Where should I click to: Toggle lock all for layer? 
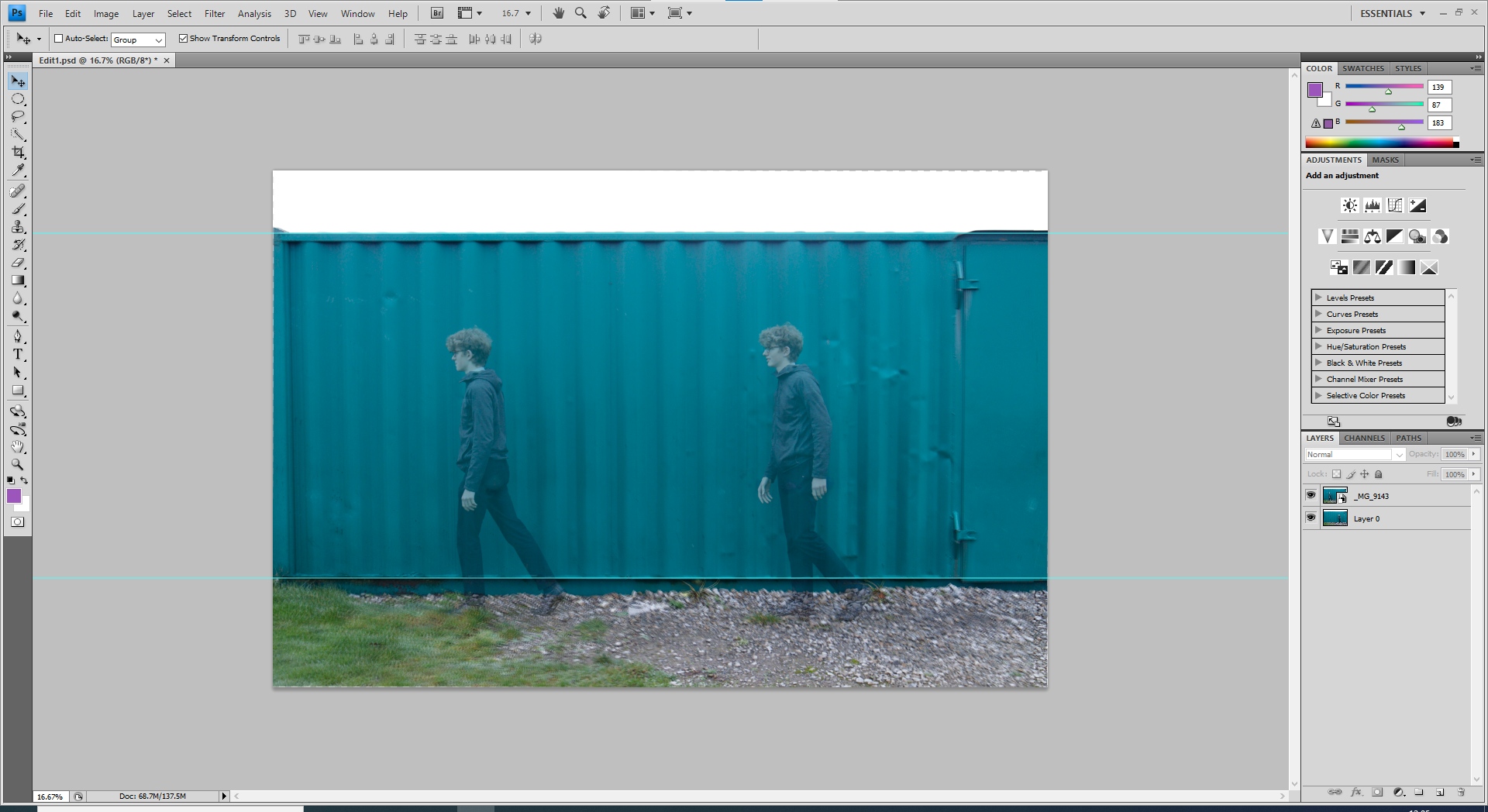1379,474
